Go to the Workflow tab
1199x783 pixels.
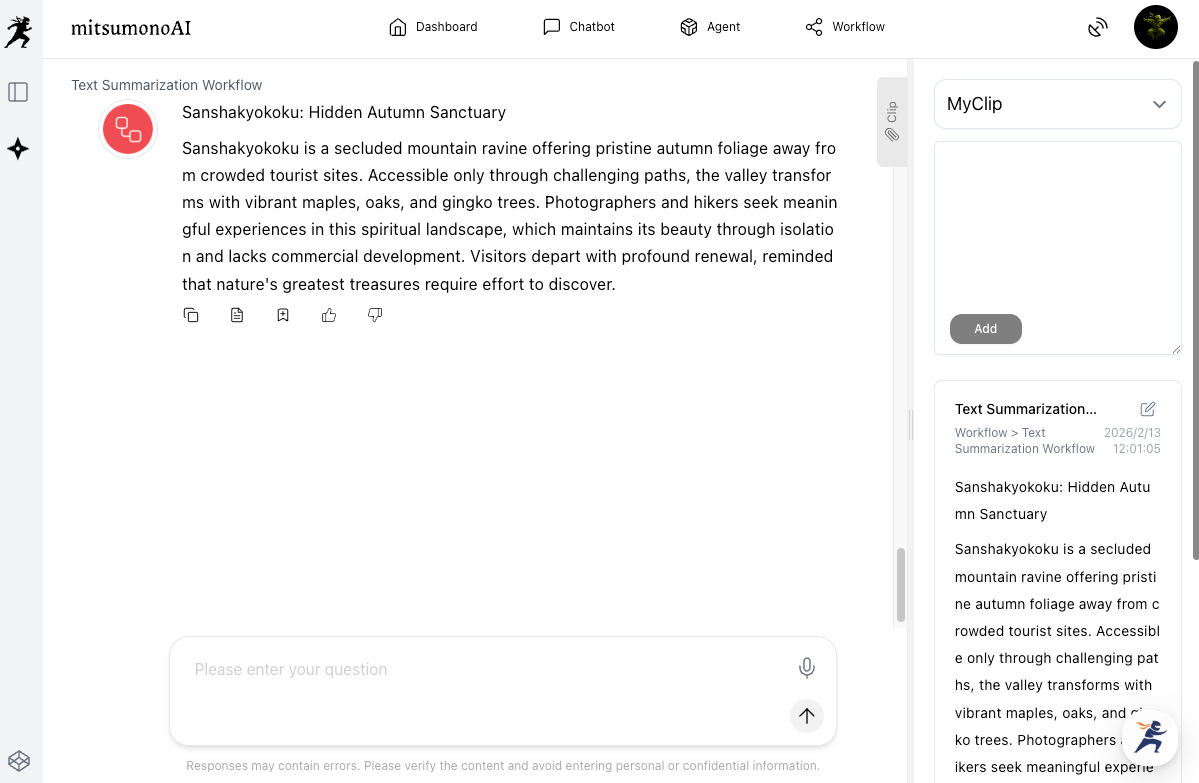(x=845, y=27)
